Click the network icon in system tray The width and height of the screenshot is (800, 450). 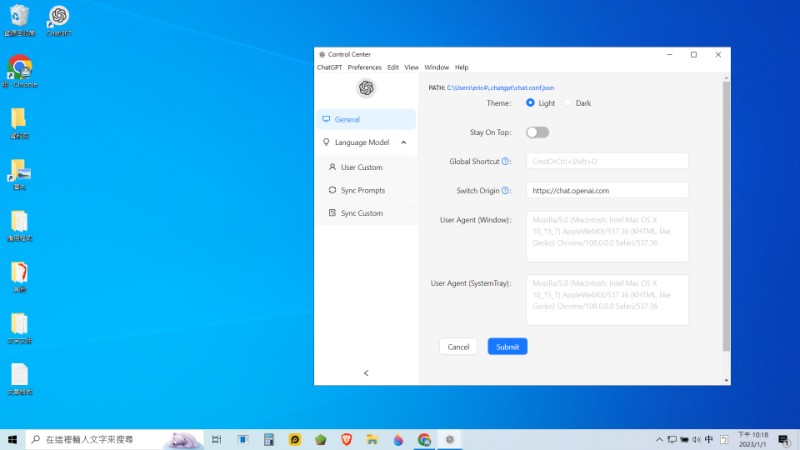(672, 439)
